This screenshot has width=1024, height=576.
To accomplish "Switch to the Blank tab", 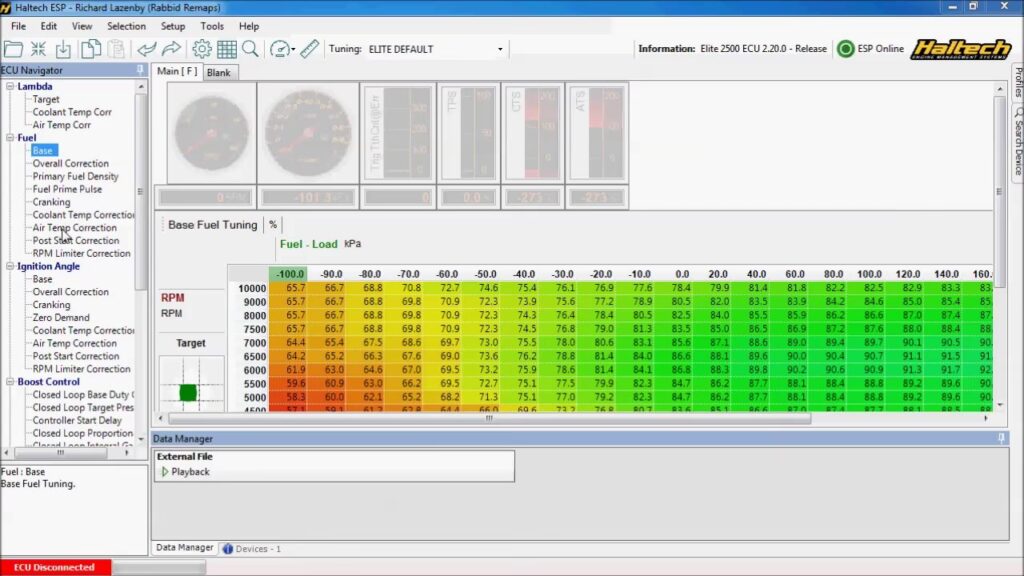I will 218,72.
